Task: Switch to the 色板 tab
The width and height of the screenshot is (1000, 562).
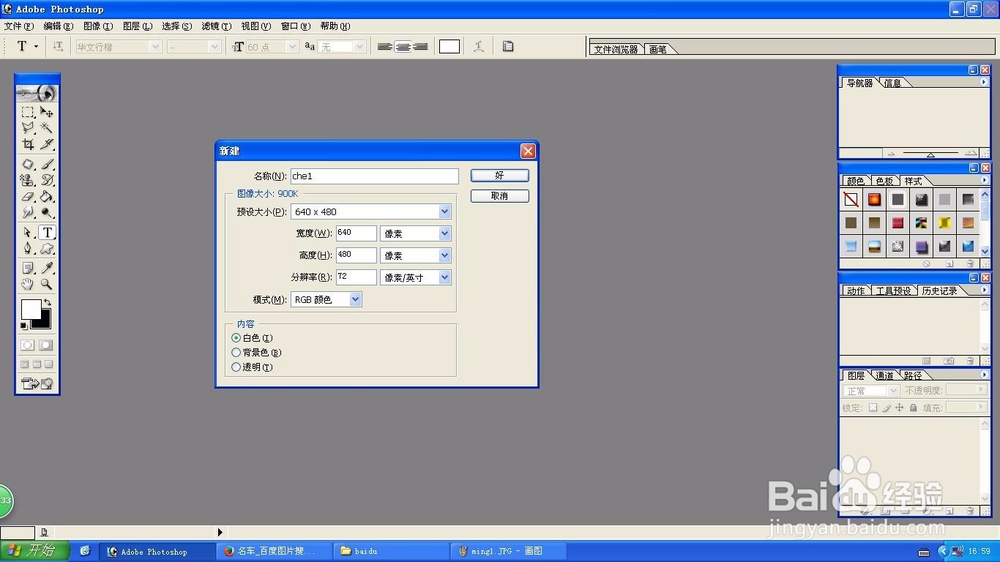Action: (x=884, y=181)
